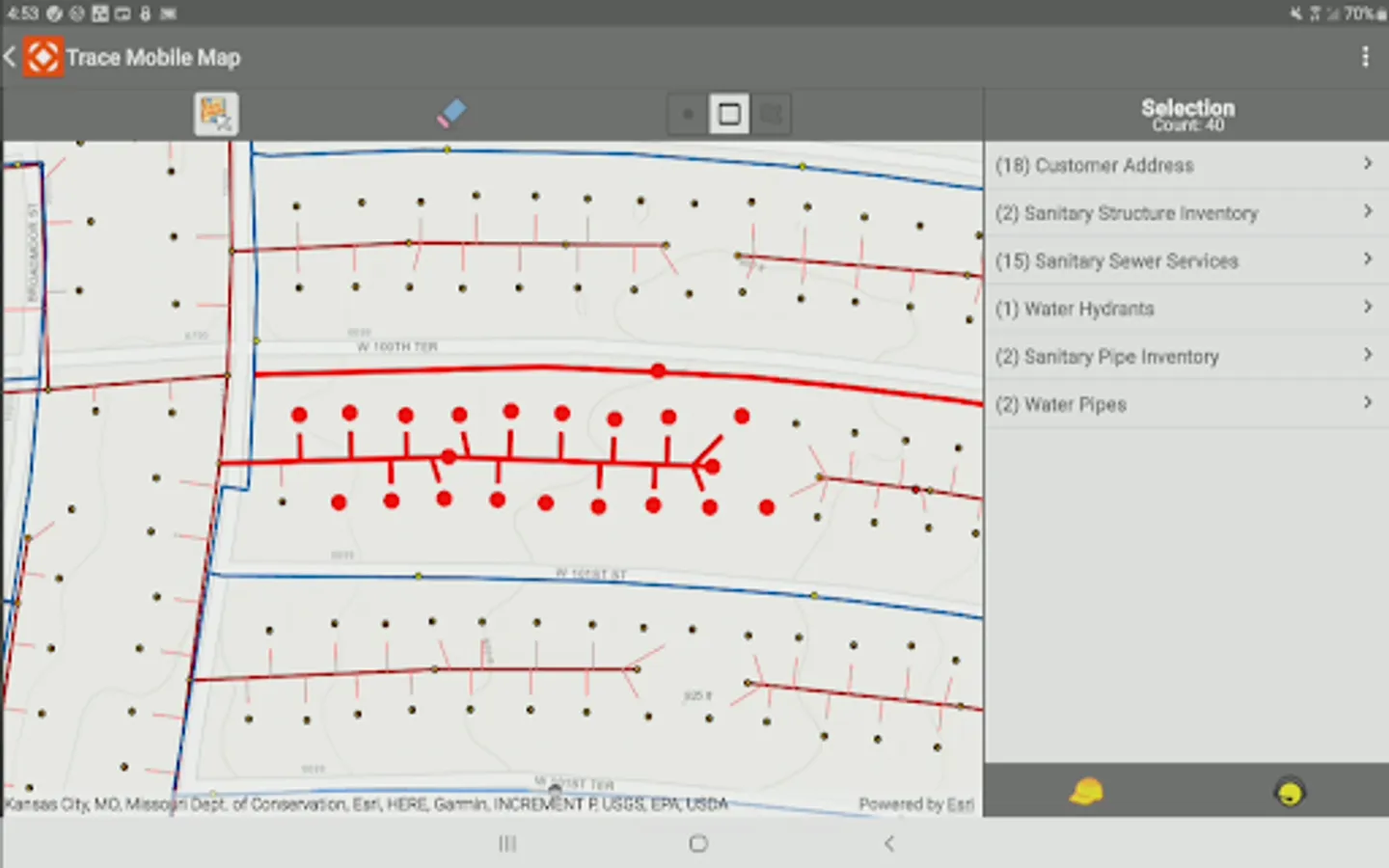Screen dimensions: 1389x868
Task: Tap the Trace Mobile Map app logo
Action: pyautogui.click(x=42, y=57)
